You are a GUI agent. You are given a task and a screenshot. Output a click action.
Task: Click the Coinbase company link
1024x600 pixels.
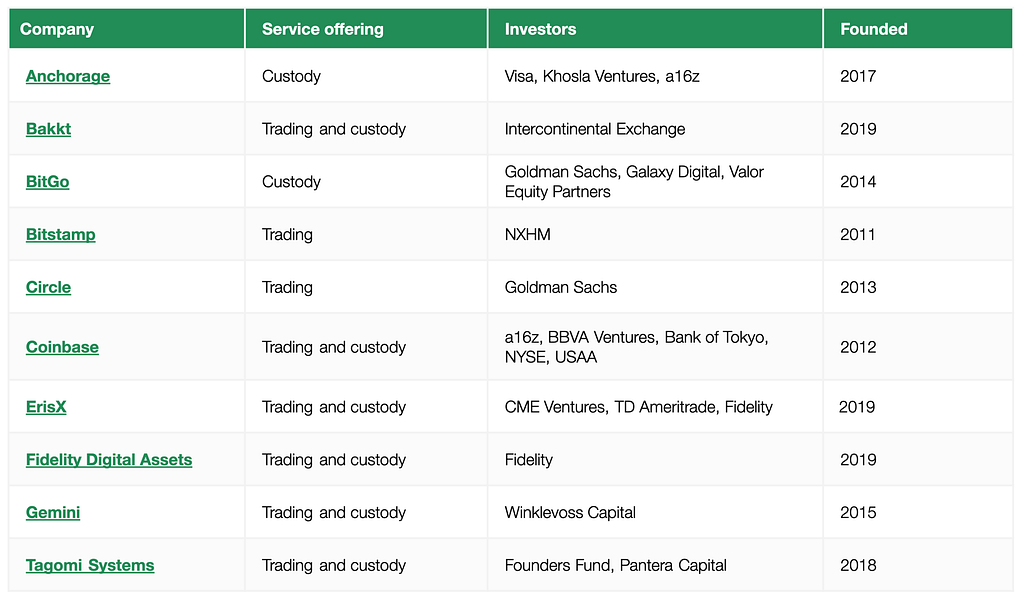(x=62, y=347)
